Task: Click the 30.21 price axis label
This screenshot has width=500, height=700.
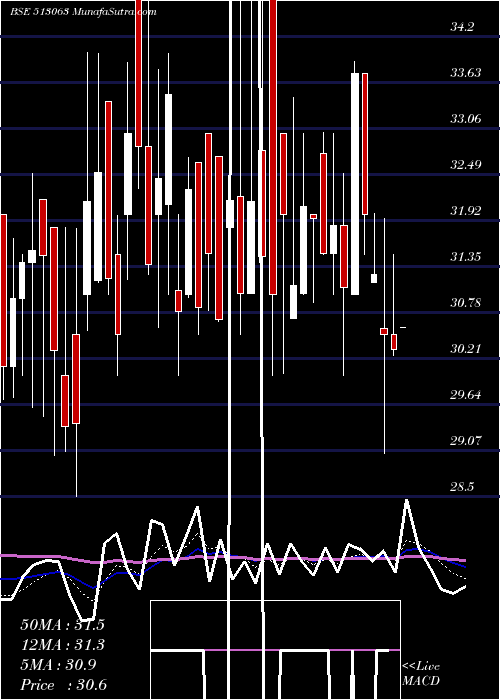Action: click(466, 349)
